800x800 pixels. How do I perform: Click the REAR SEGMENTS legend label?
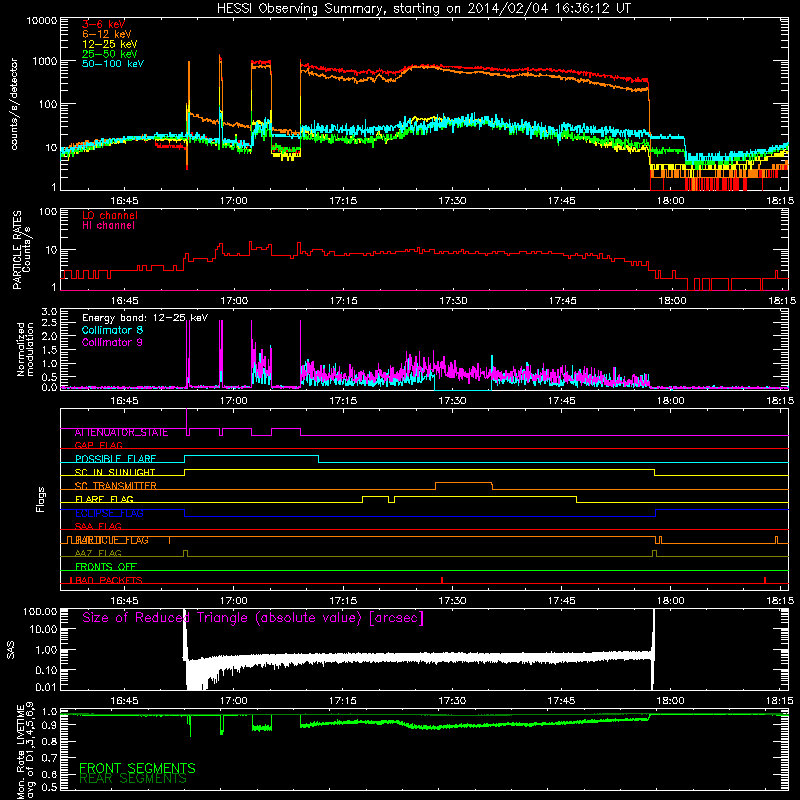(x=133, y=779)
